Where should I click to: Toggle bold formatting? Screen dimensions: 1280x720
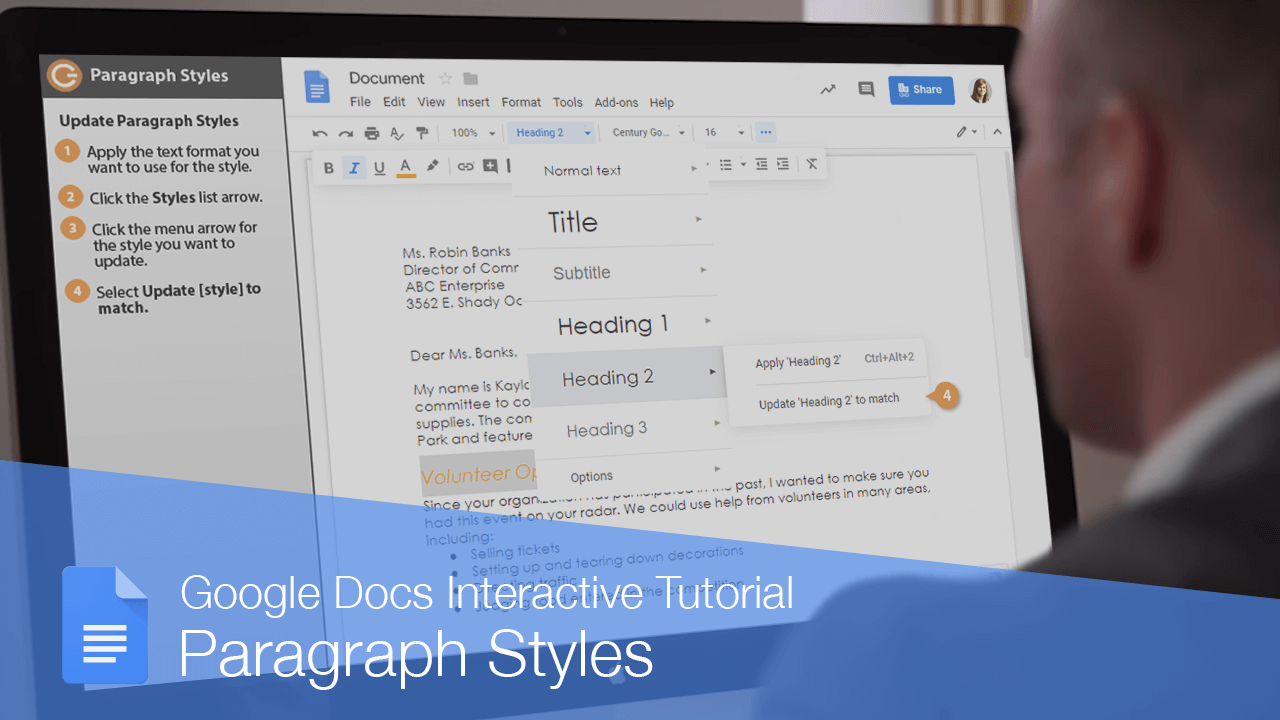328,167
